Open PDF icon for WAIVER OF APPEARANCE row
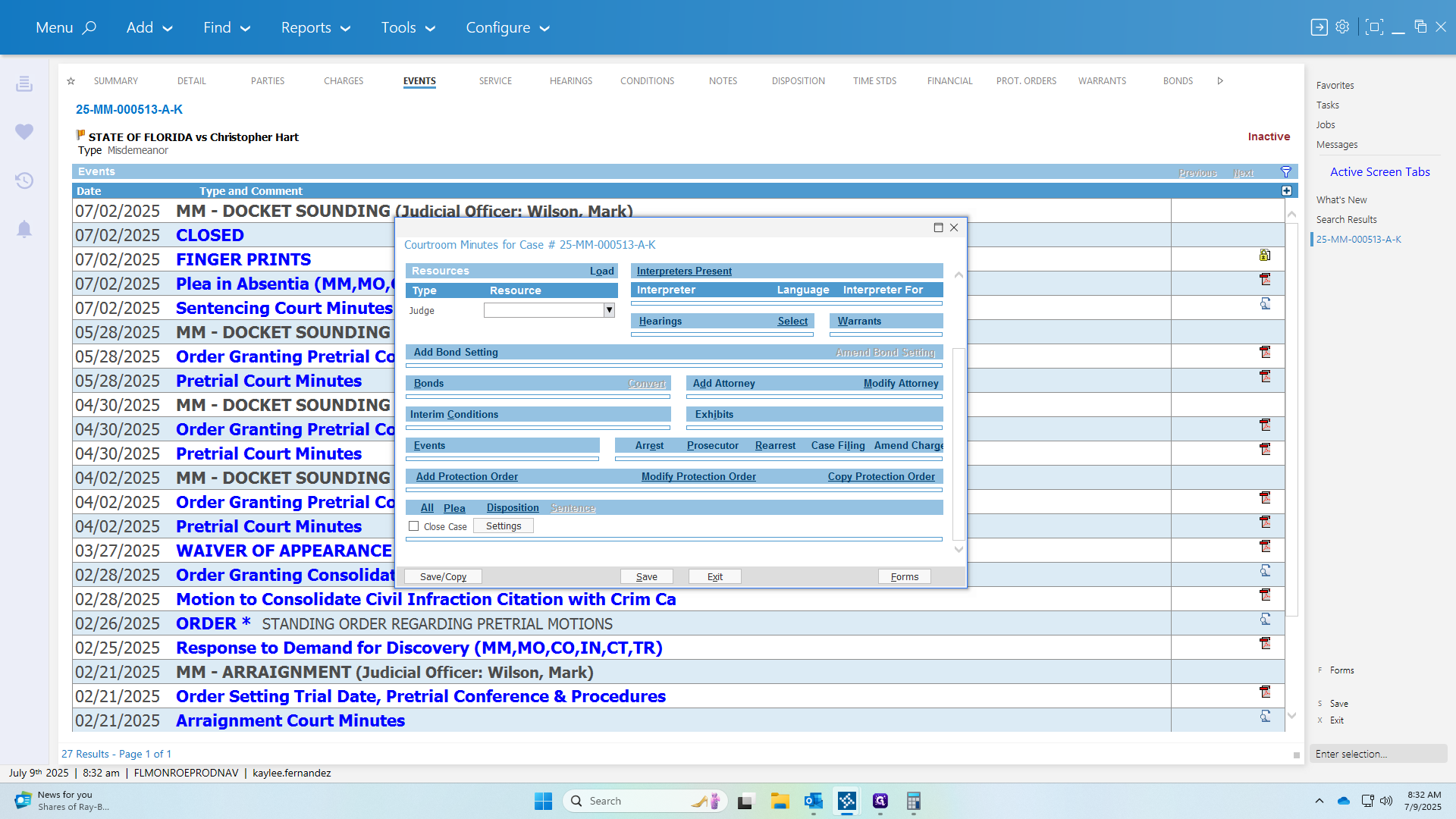1456x819 pixels. click(1265, 547)
